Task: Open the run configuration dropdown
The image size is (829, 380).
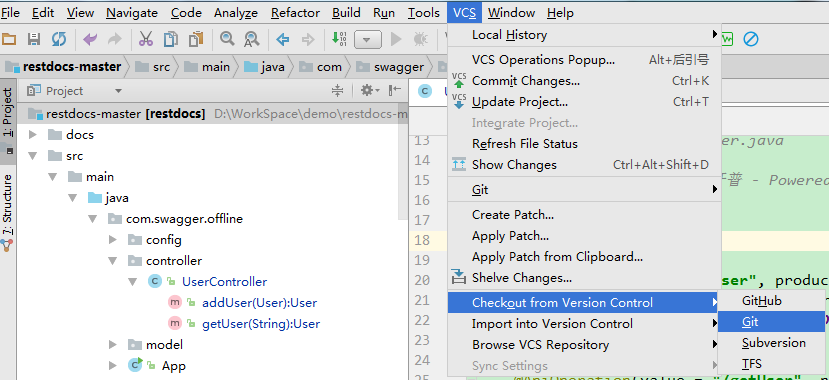Action: coord(368,39)
